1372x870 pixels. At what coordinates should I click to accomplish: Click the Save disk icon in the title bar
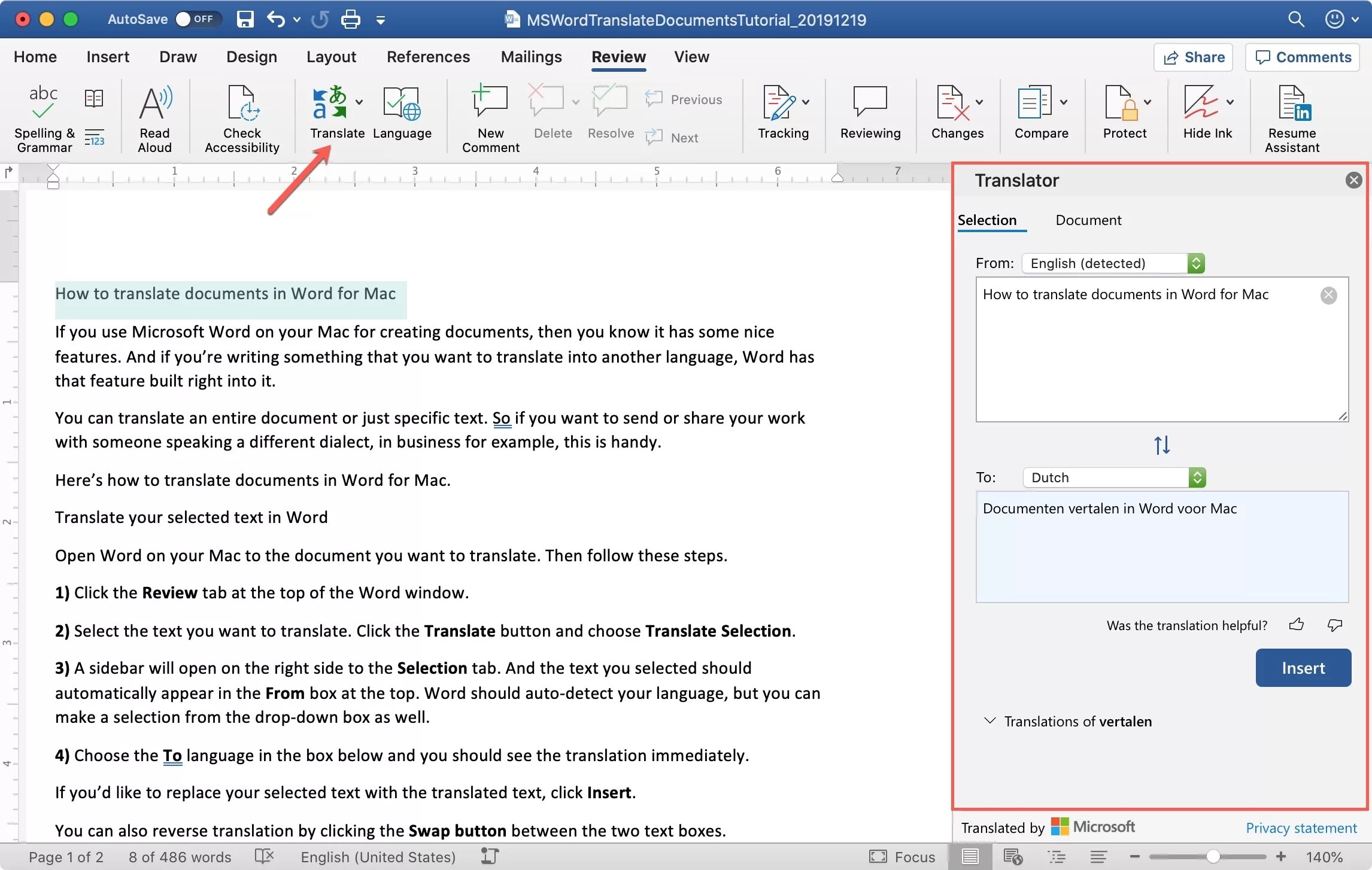click(245, 19)
